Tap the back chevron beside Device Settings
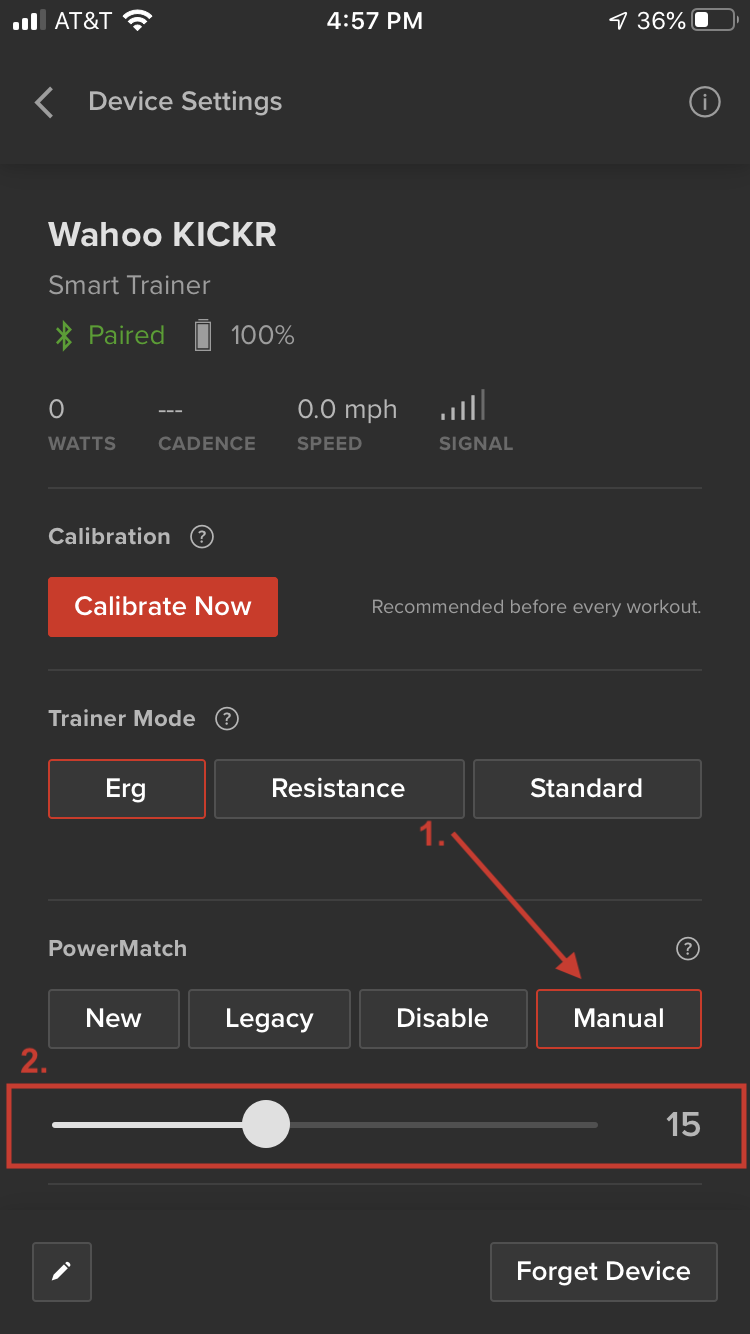The height and width of the screenshot is (1334, 750). [x=43, y=102]
